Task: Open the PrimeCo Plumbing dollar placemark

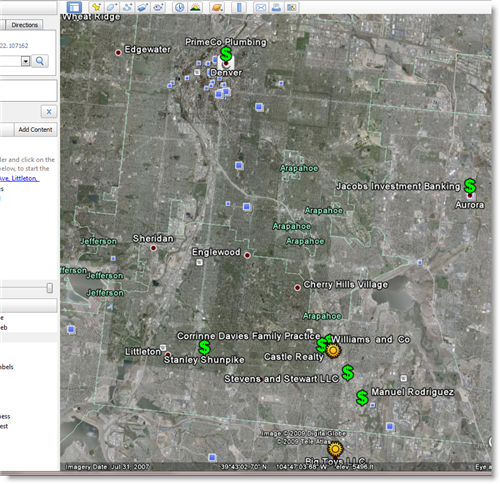Action: pos(226,54)
